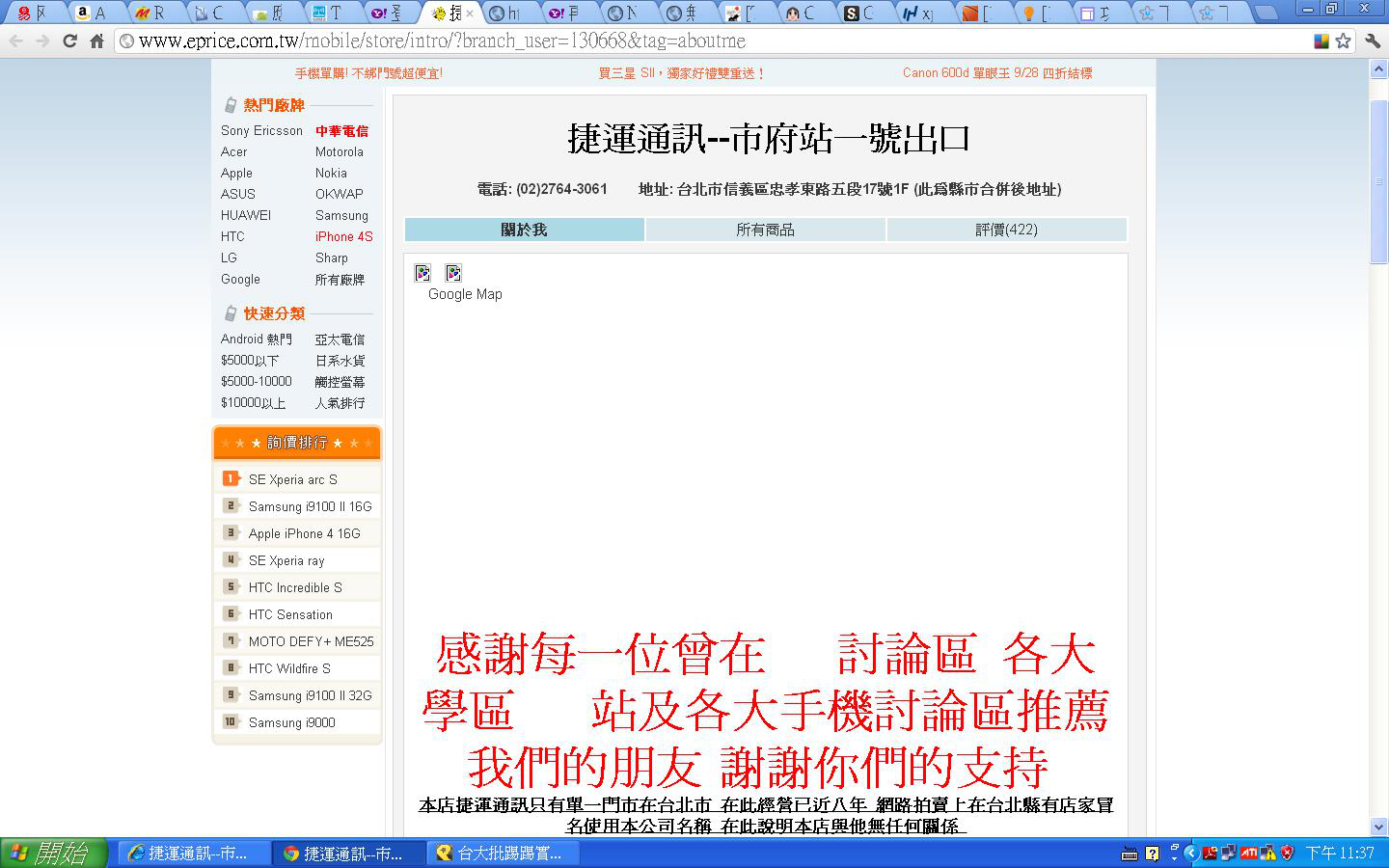This screenshot has width=1389, height=868.
Task: Open the Motorola brand link
Action: pos(339,151)
